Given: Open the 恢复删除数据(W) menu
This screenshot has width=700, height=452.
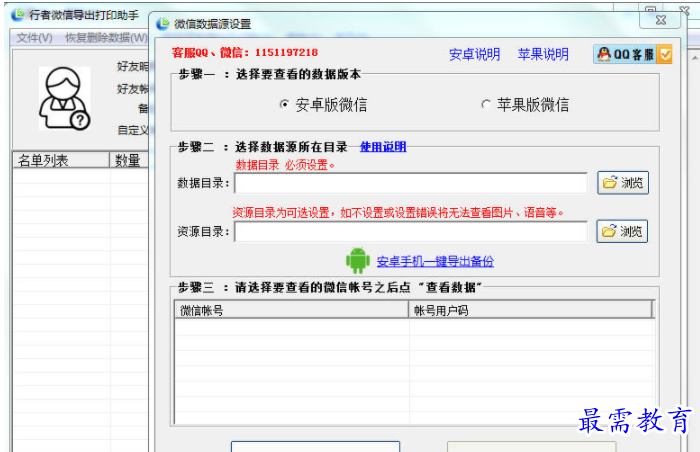Looking at the screenshot, I should coord(106,38).
